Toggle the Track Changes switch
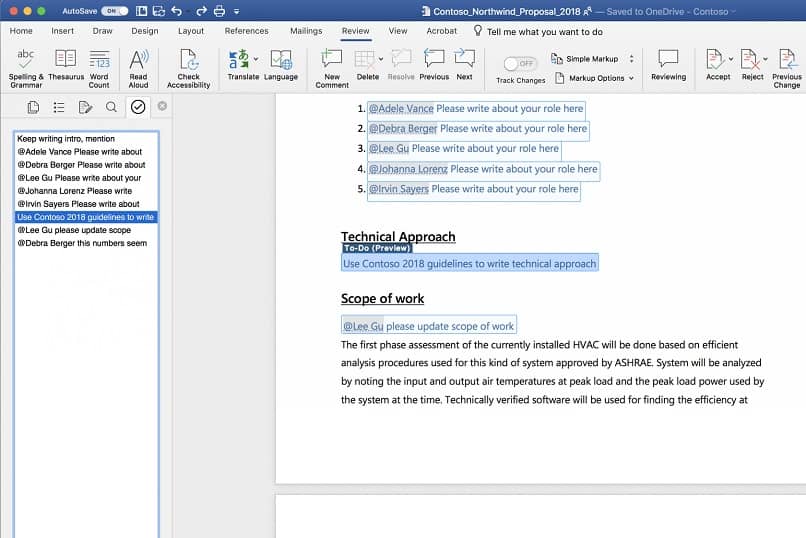 pos(520,63)
